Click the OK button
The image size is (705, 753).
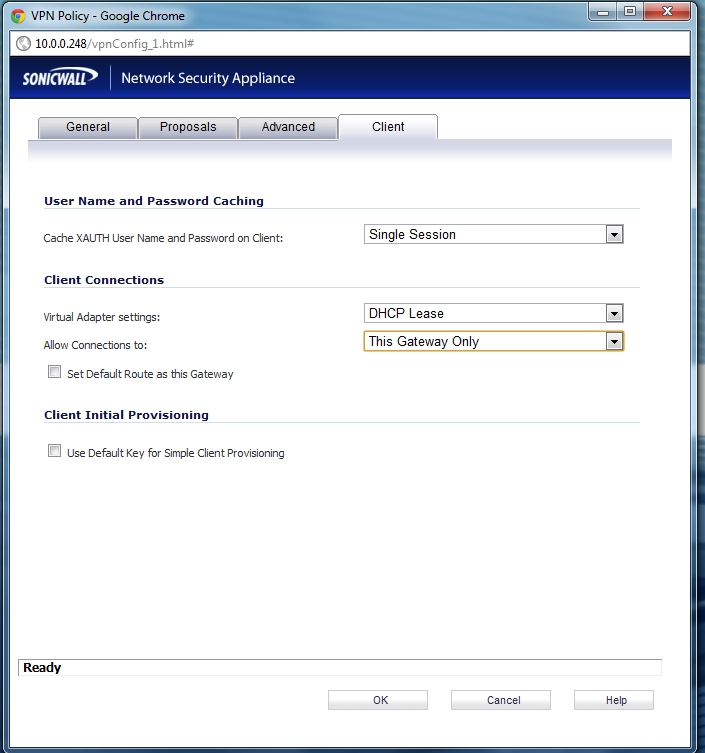point(378,700)
